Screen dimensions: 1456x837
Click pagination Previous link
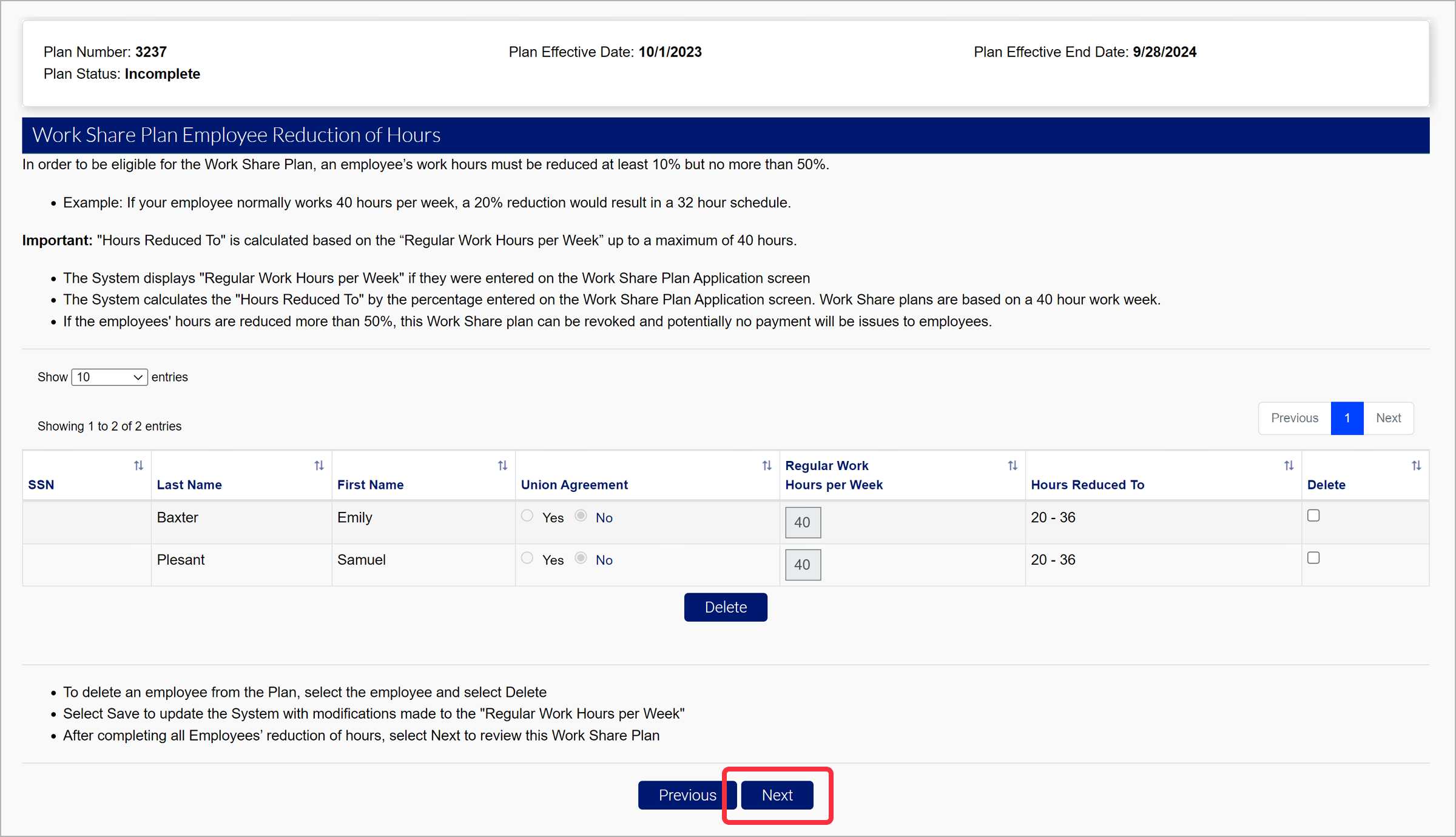[1295, 418]
